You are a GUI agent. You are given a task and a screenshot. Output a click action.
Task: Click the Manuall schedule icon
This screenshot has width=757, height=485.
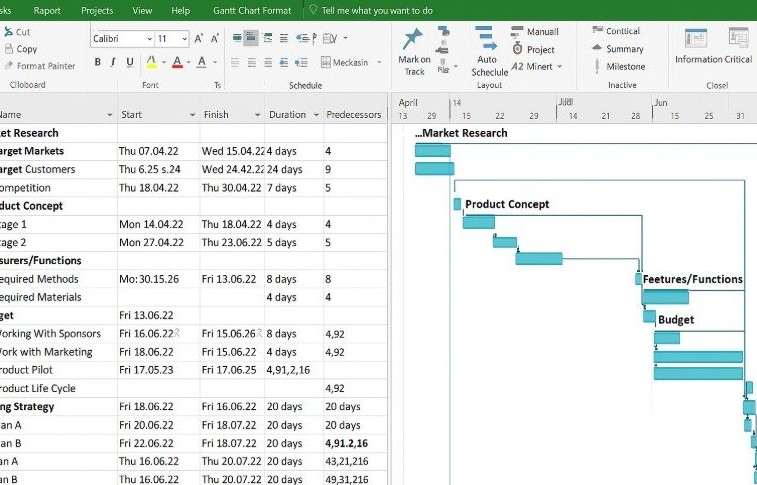(517, 31)
